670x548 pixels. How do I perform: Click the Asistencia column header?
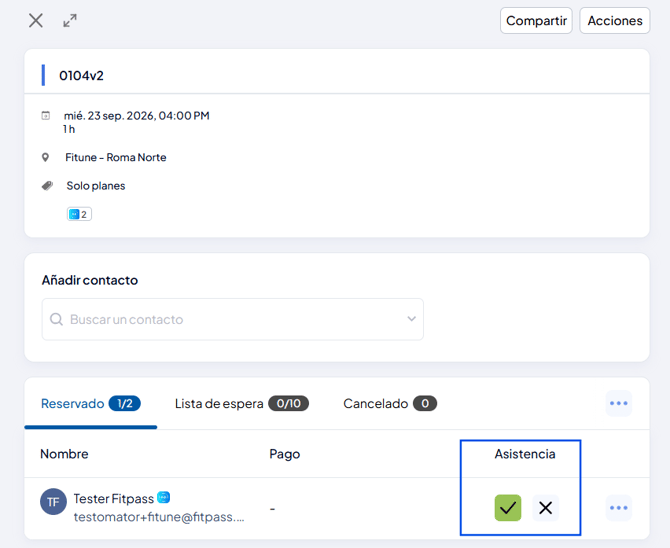tap(525, 454)
